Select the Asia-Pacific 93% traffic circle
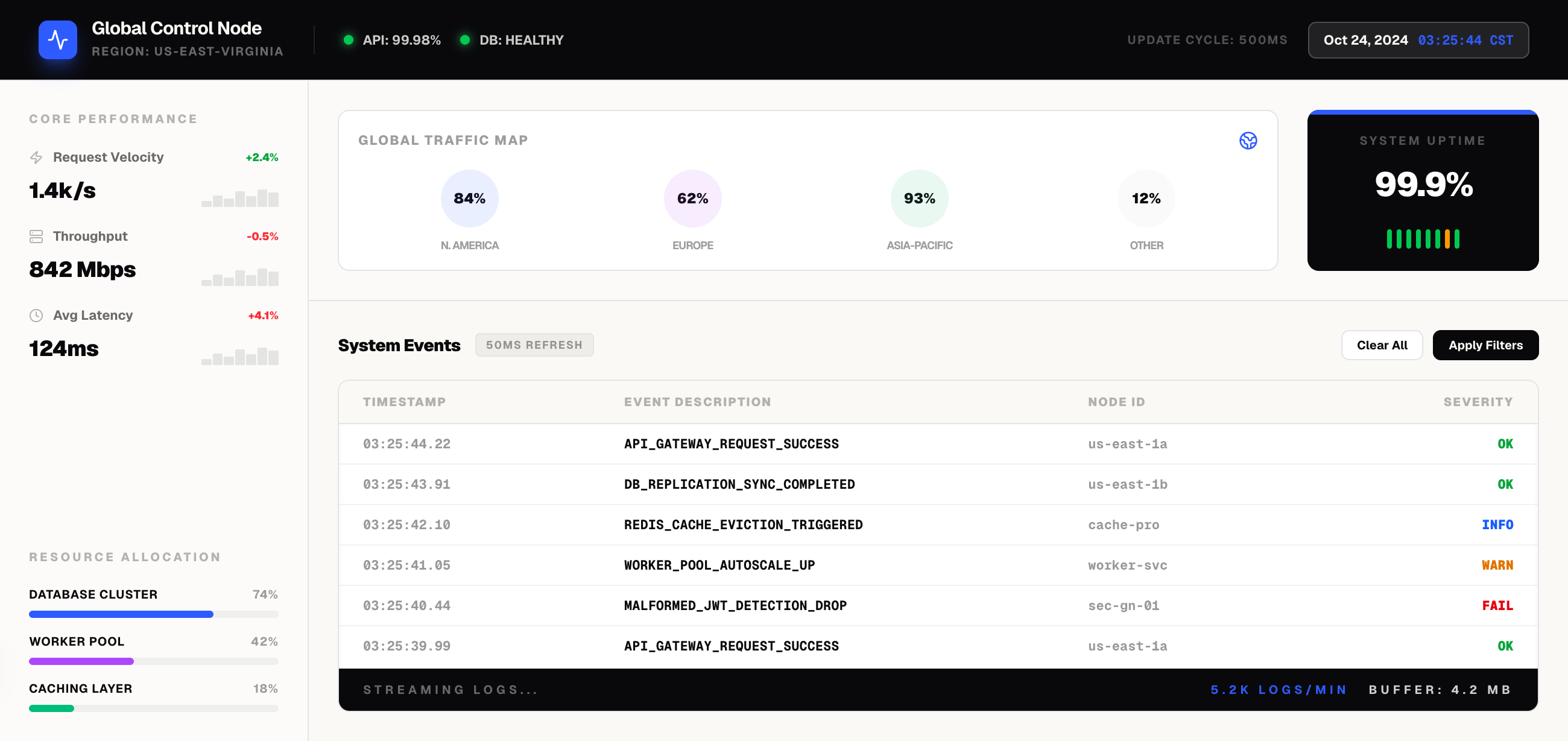Viewport: 1568px width, 741px height. pos(919,198)
